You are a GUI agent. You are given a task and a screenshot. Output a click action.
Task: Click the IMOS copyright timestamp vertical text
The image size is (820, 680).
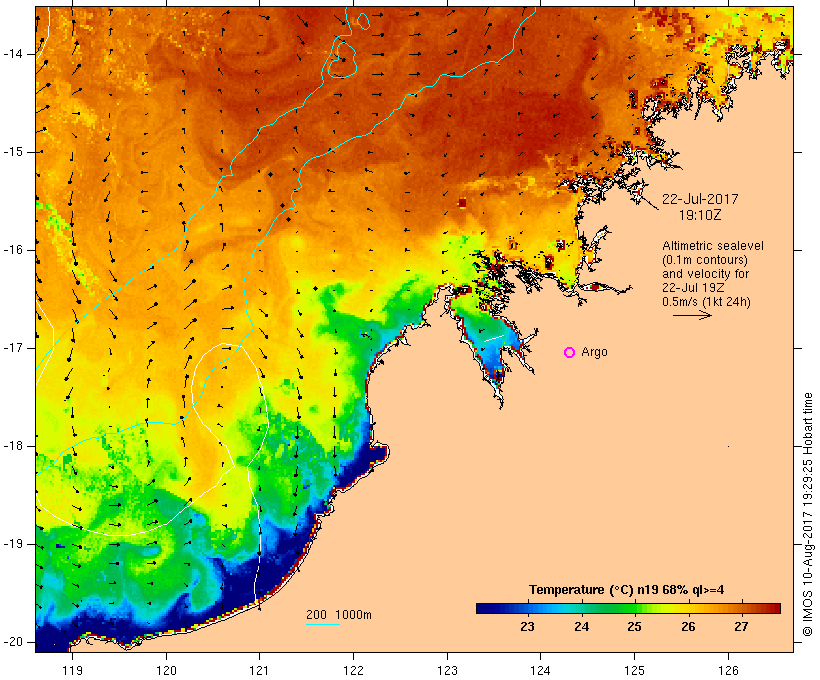(807, 515)
